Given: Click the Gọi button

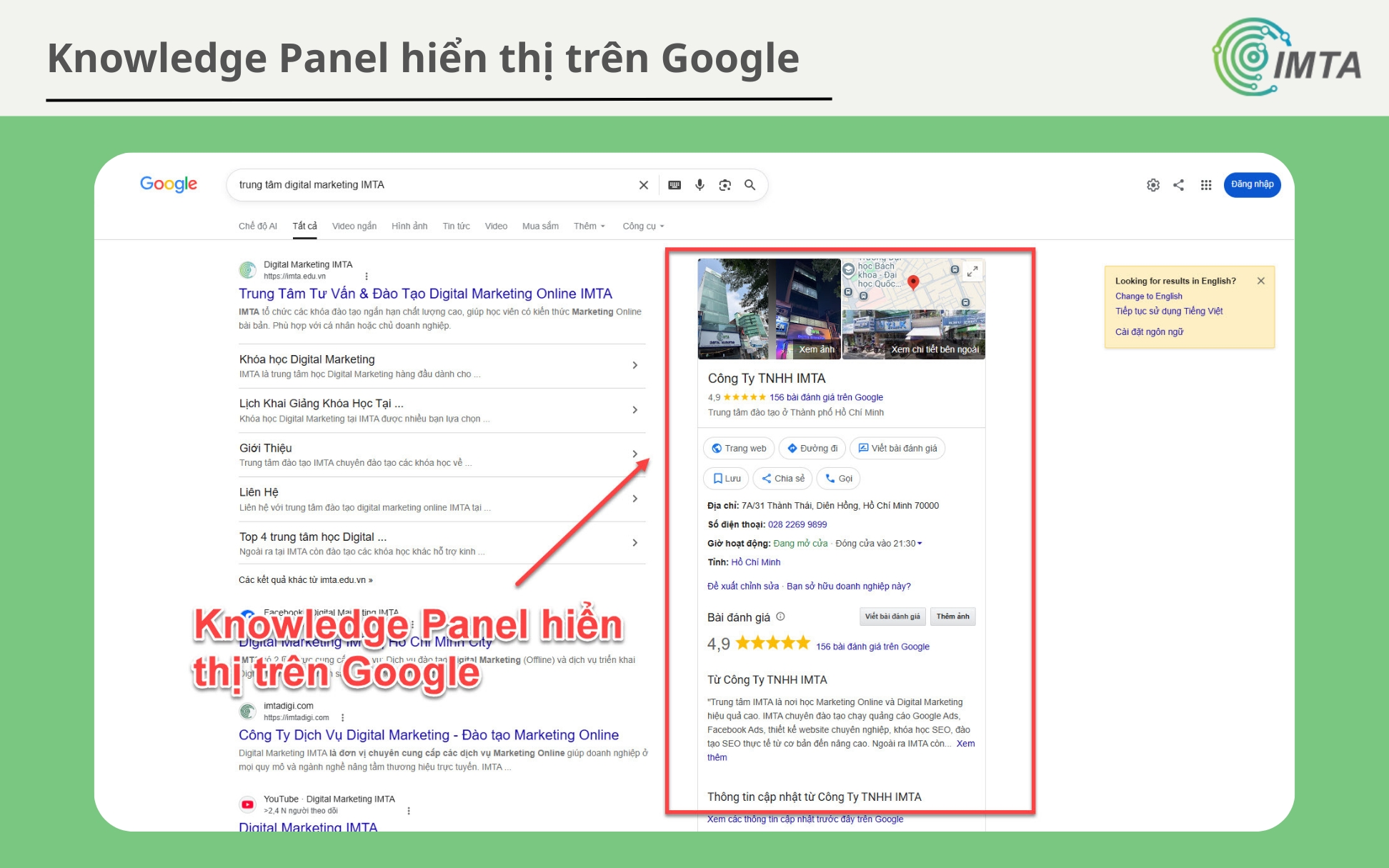Looking at the screenshot, I should tap(838, 479).
